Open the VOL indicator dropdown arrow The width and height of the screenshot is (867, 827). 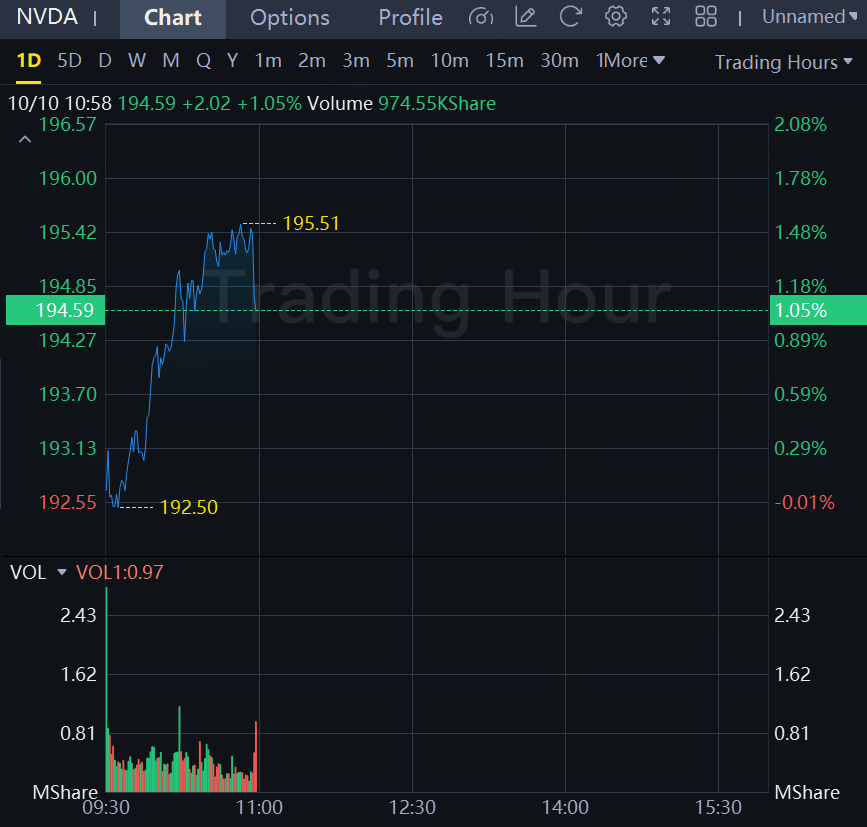click(x=62, y=572)
